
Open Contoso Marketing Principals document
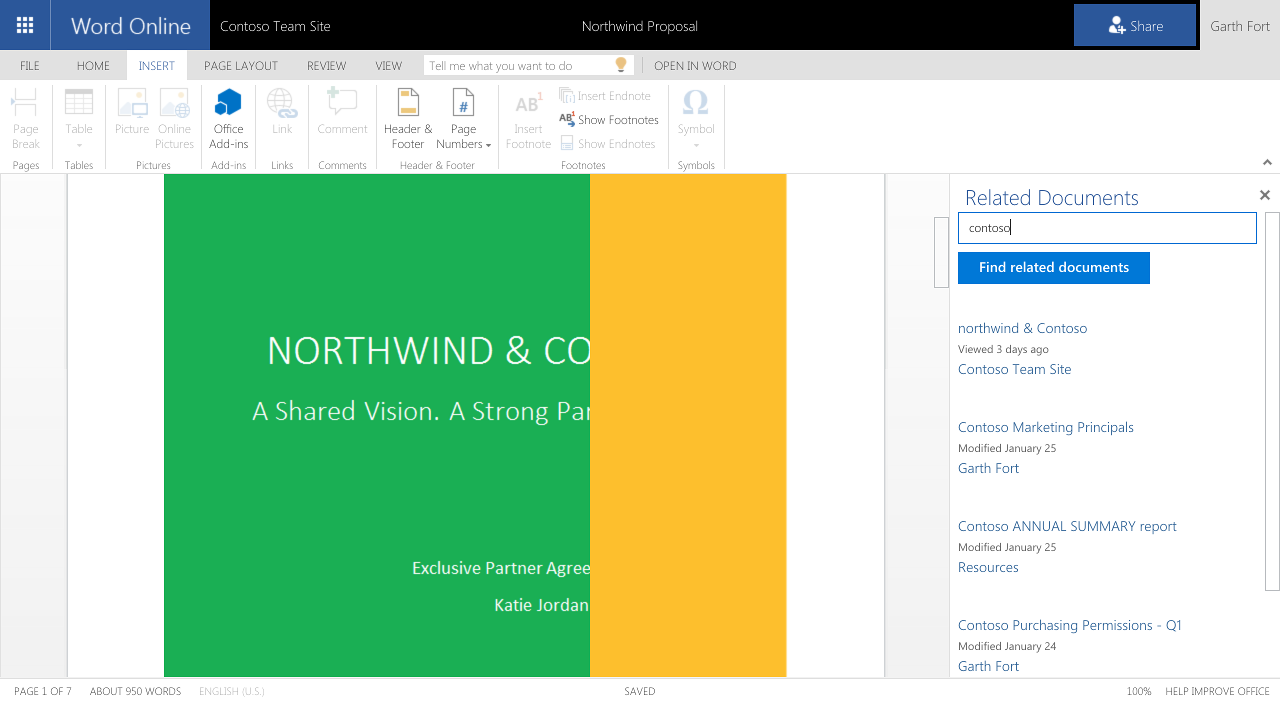click(x=1046, y=427)
